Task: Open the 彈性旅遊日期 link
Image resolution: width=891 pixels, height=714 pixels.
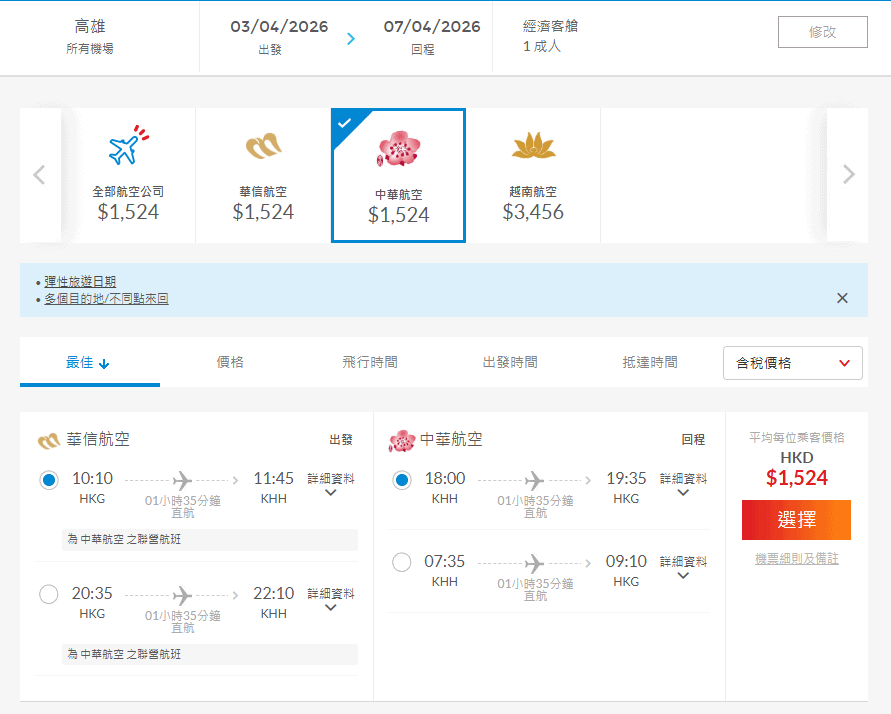Action: (x=80, y=282)
